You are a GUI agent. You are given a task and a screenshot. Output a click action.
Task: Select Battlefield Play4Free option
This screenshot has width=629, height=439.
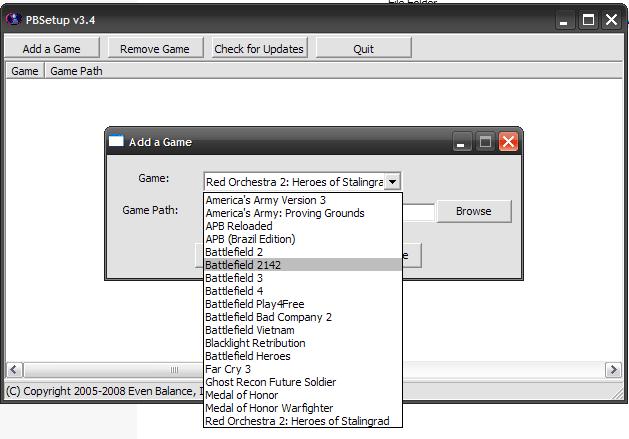click(302, 304)
